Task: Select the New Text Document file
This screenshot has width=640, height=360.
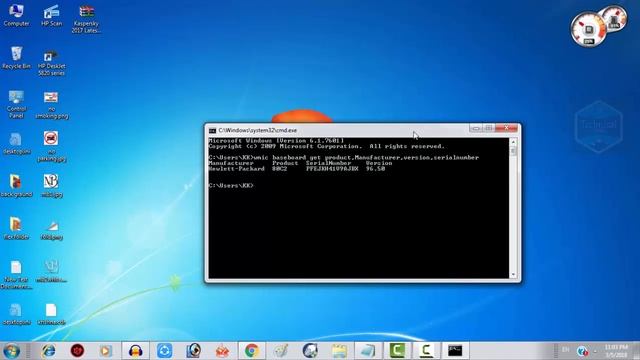Action: coord(16,275)
